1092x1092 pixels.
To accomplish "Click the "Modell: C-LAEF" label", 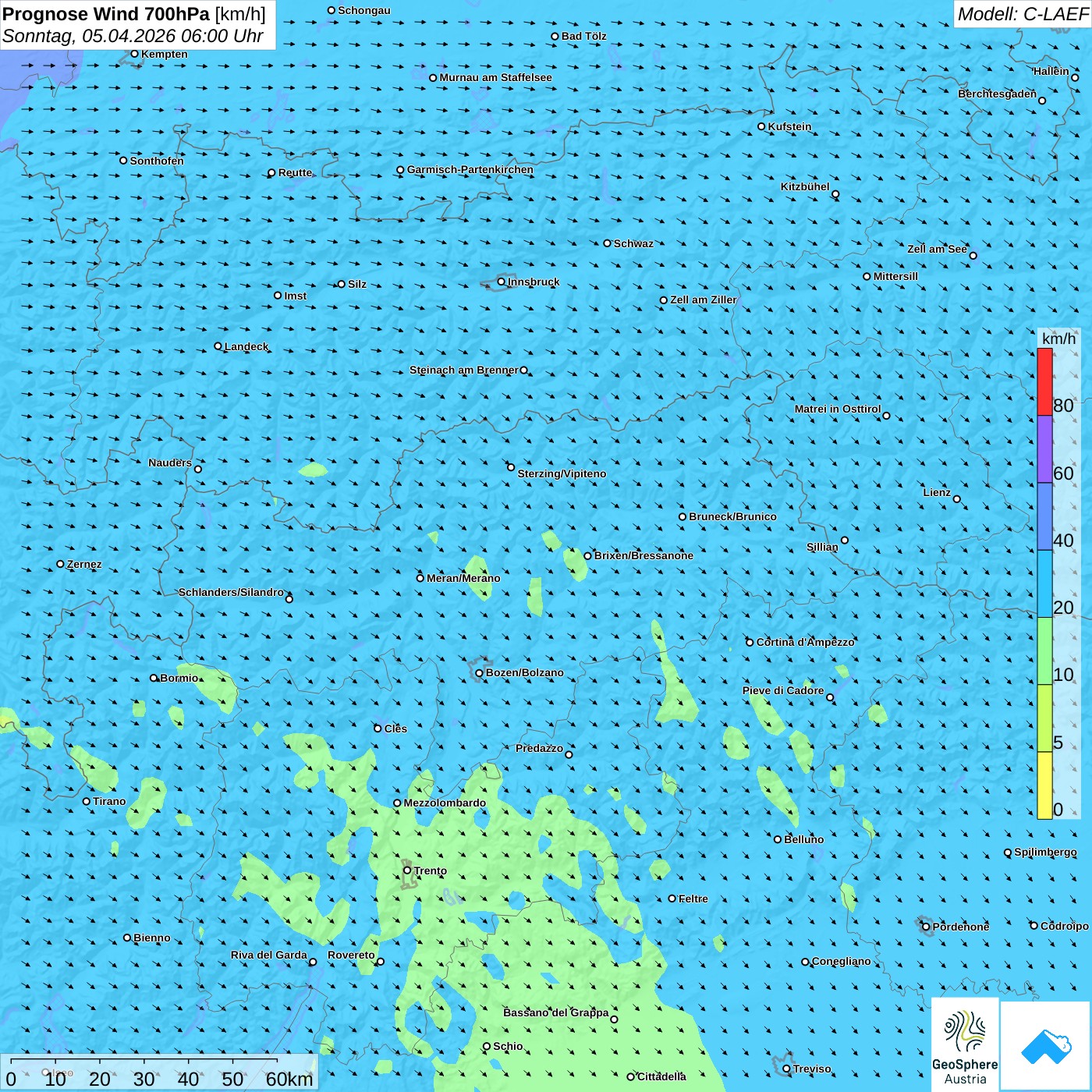I will coord(1023,14).
